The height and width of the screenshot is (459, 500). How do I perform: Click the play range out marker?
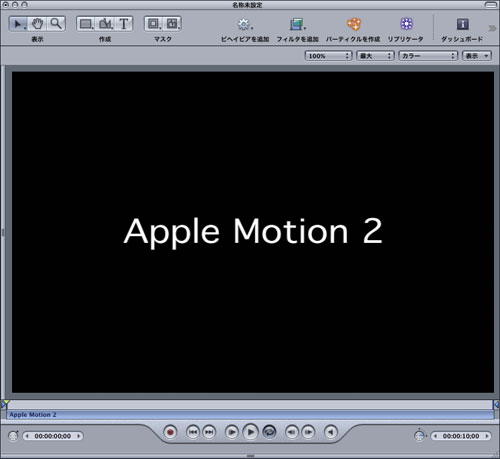coord(496,404)
